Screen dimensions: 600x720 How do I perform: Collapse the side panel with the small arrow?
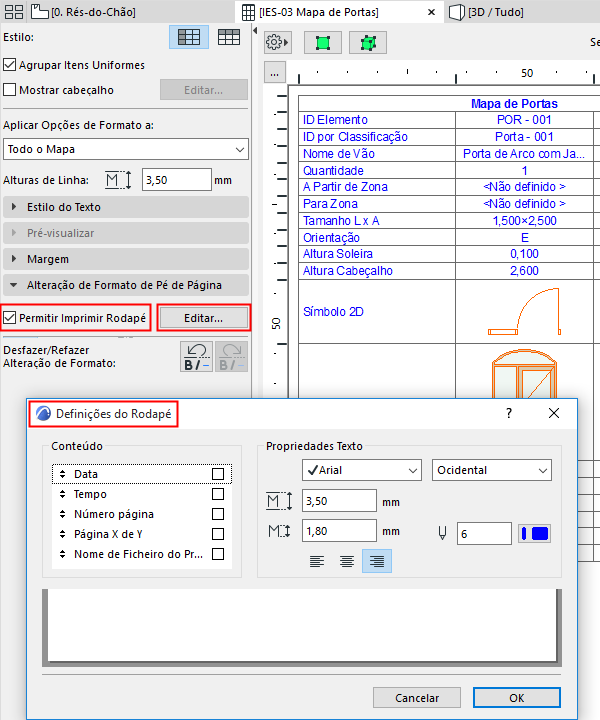(255, 31)
